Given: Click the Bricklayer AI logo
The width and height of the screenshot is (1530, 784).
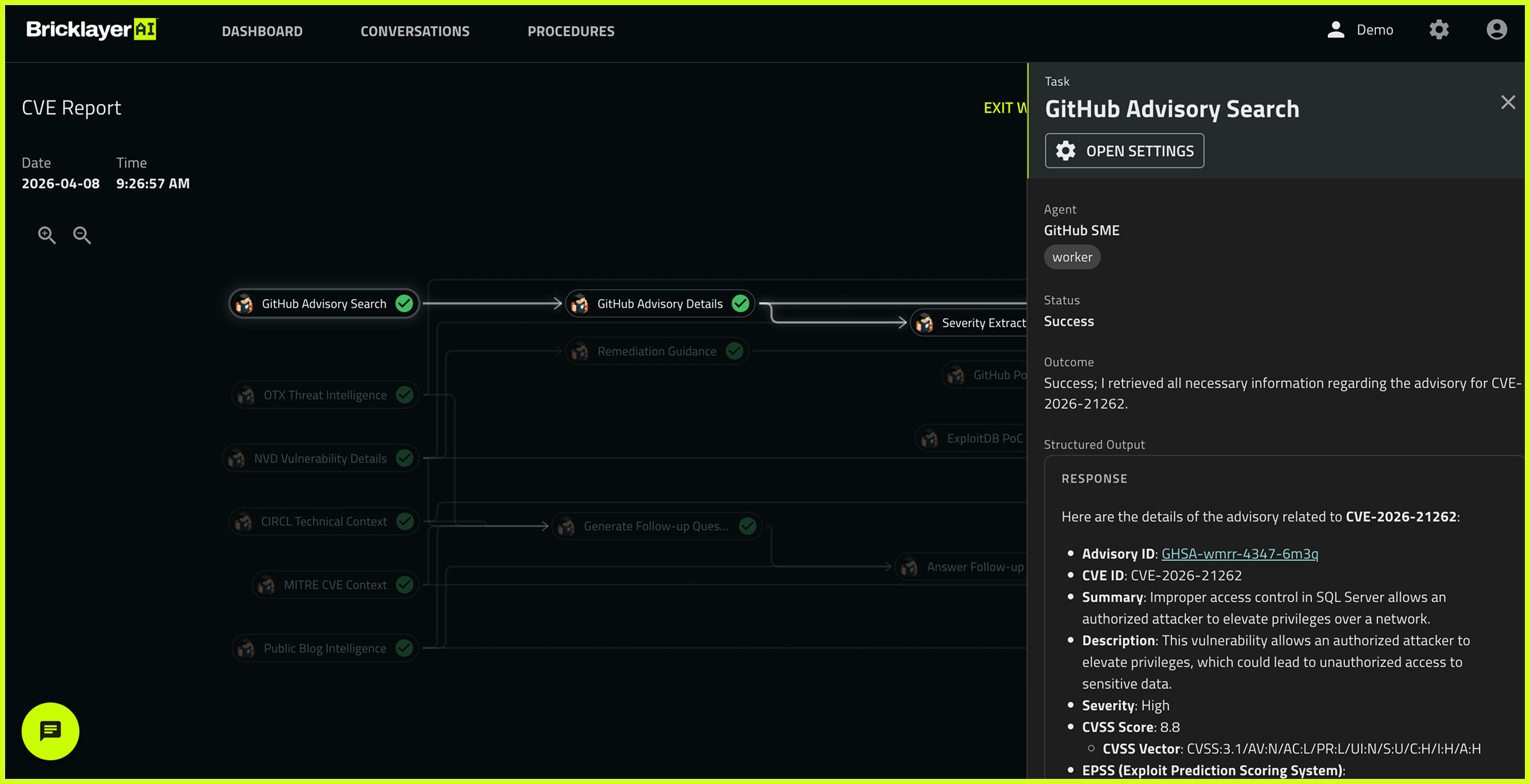Looking at the screenshot, I should pos(91,30).
